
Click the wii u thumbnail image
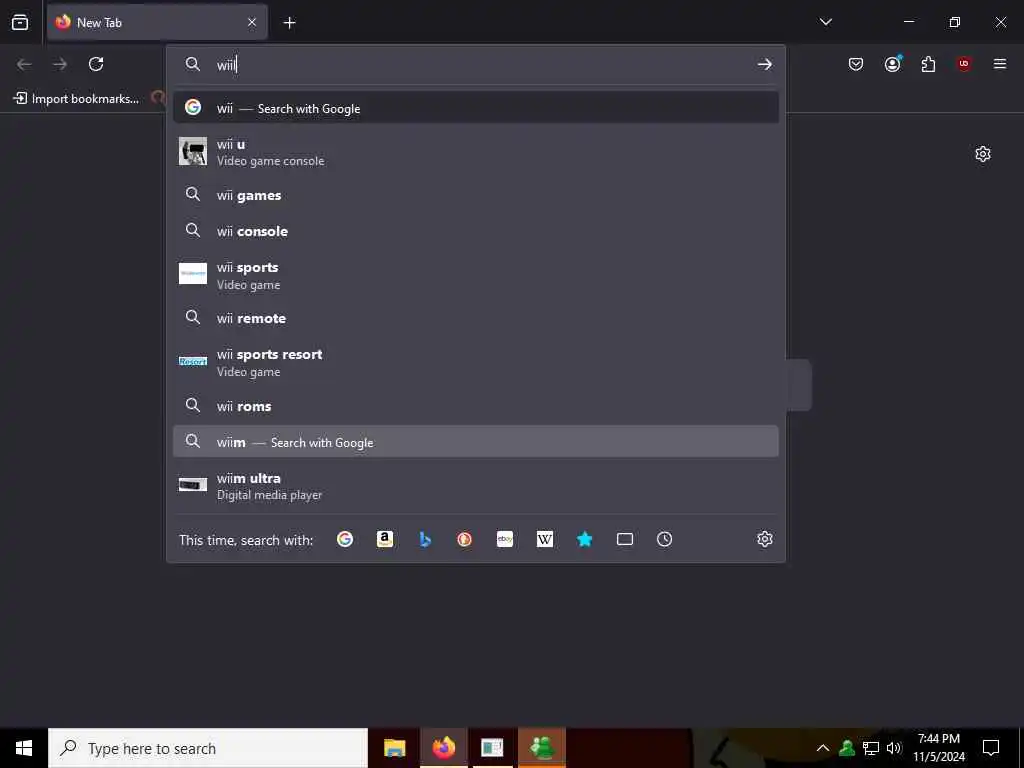pyautogui.click(x=193, y=152)
